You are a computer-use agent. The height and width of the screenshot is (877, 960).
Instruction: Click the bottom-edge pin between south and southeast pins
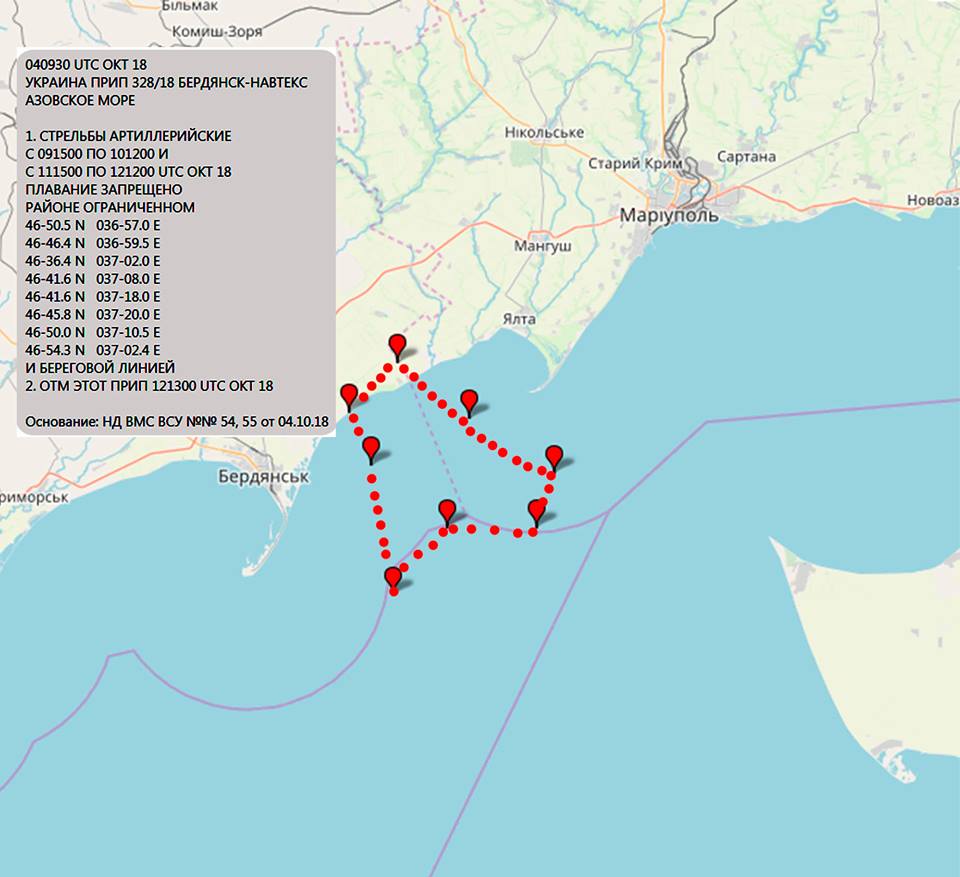(447, 511)
